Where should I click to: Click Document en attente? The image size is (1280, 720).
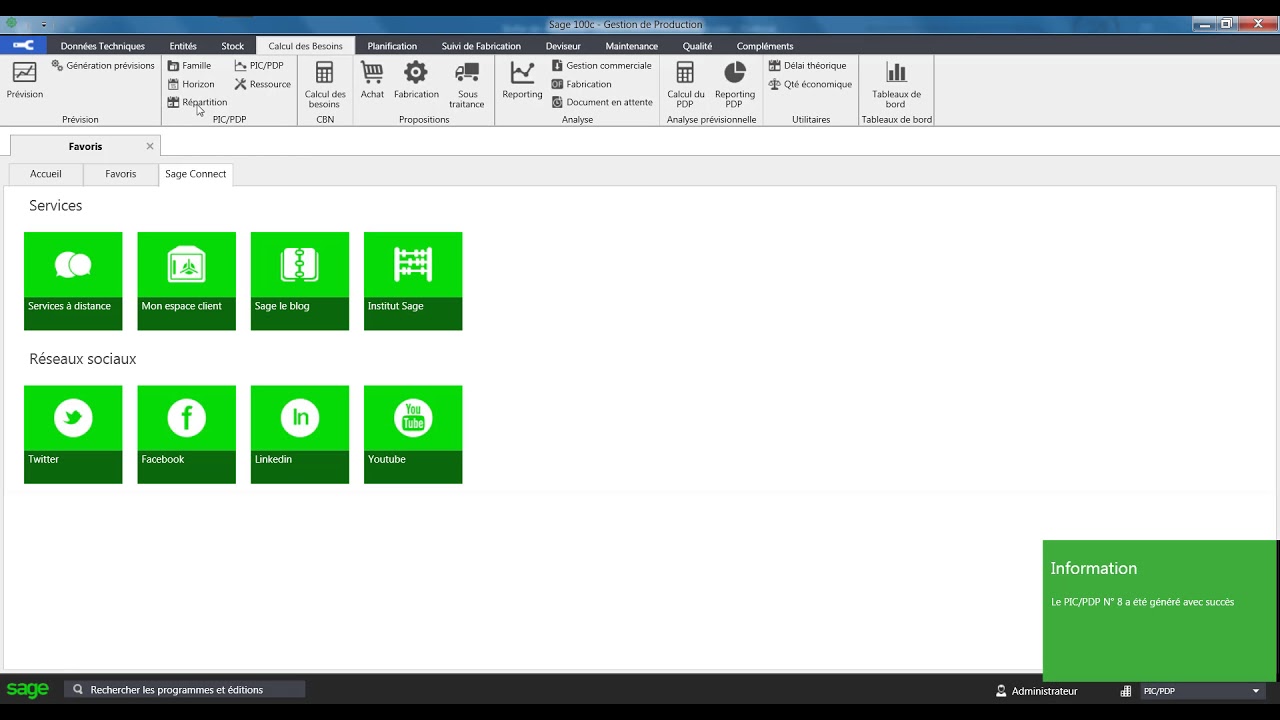(x=603, y=102)
